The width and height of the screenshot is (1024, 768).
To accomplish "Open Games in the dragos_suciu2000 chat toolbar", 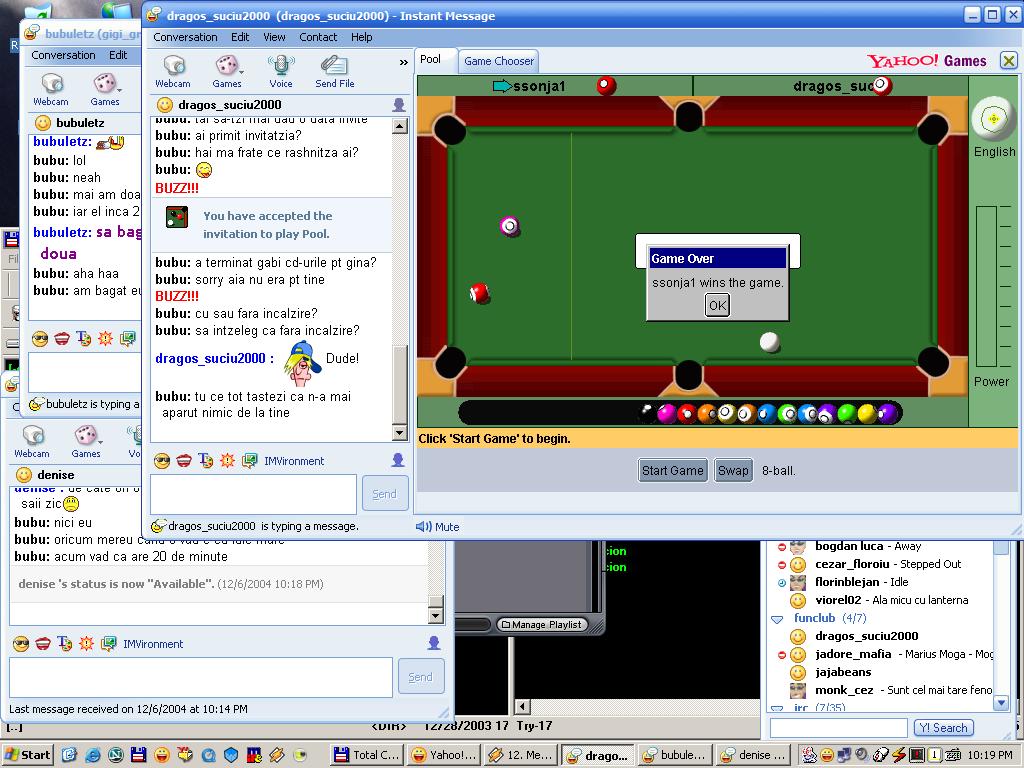I will (x=227, y=71).
